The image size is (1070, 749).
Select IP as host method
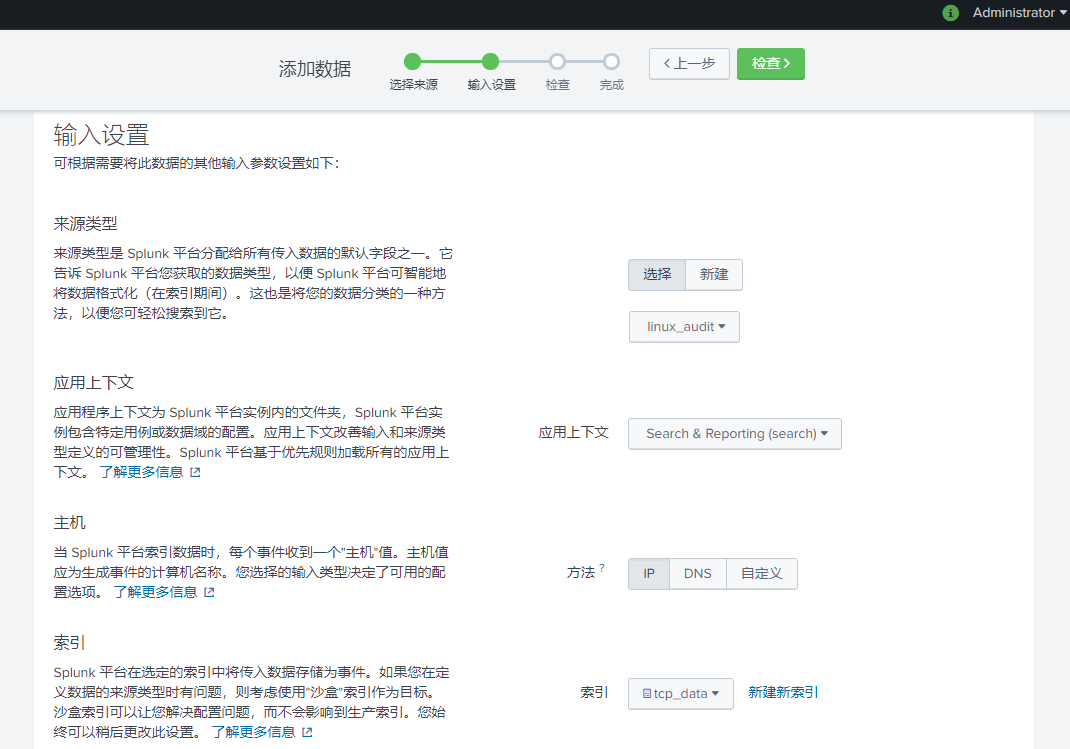[649, 574]
